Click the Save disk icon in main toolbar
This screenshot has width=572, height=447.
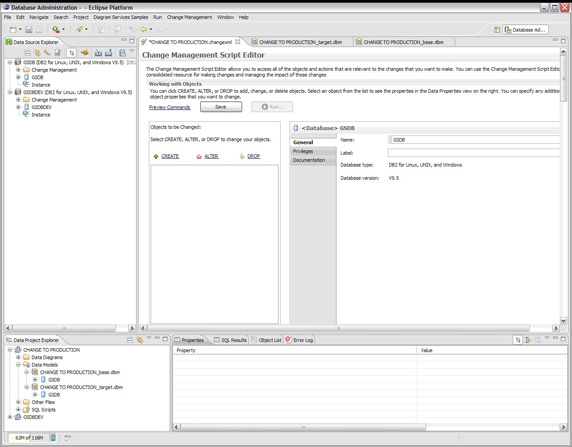pyautogui.click(x=29, y=30)
